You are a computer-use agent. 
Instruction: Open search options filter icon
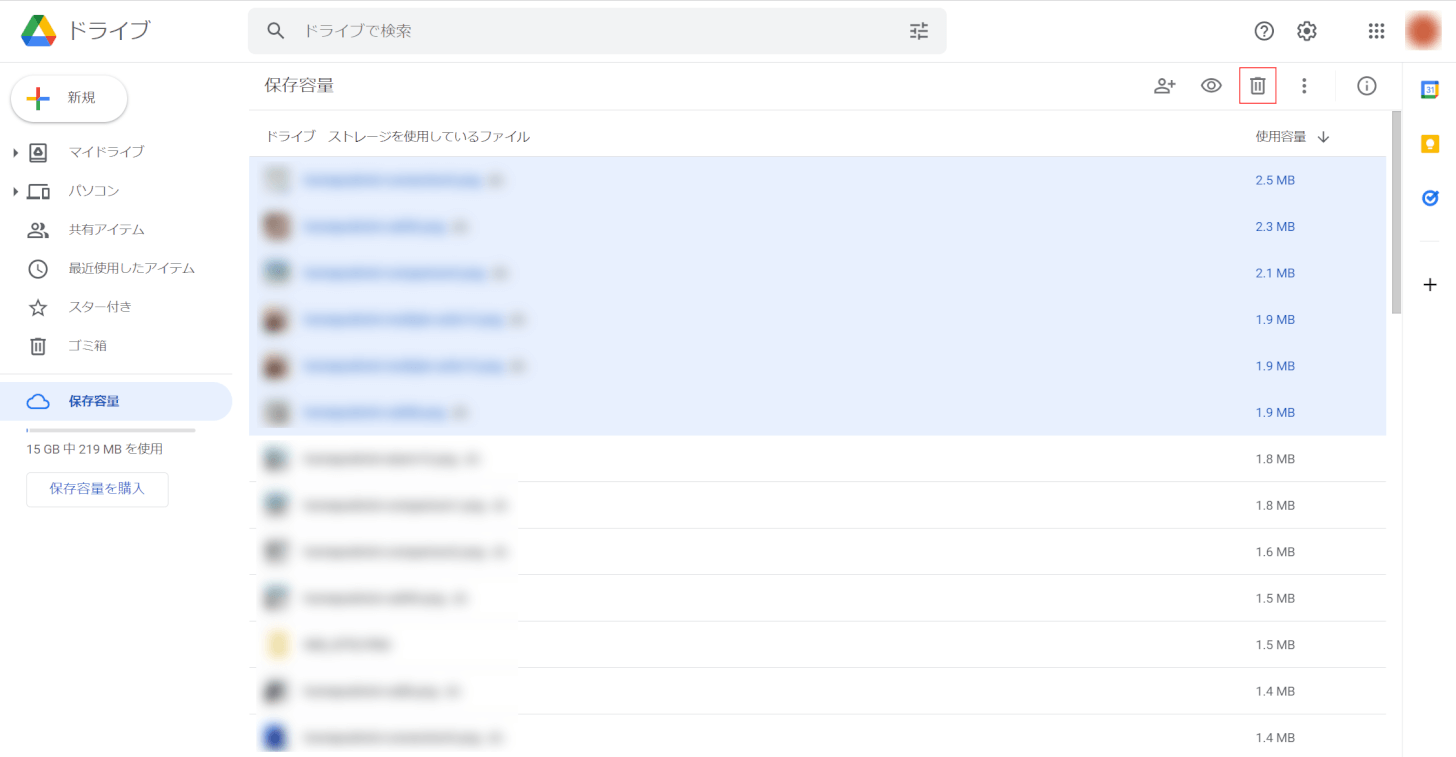(x=919, y=31)
